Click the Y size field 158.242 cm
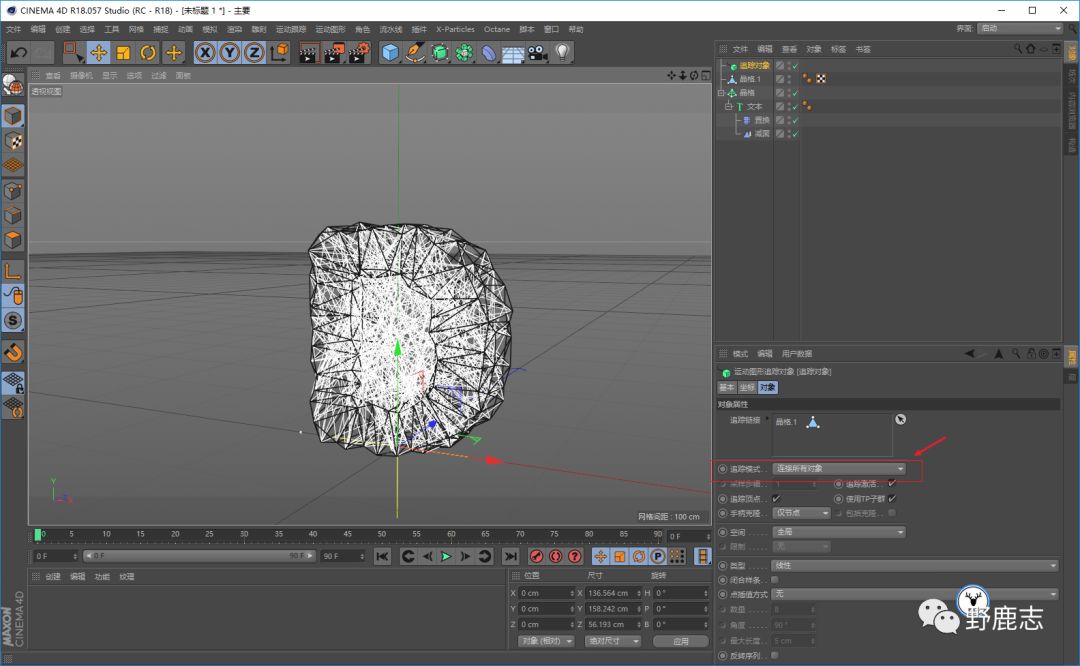Viewport: 1080px width, 666px height. coord(612,609)
